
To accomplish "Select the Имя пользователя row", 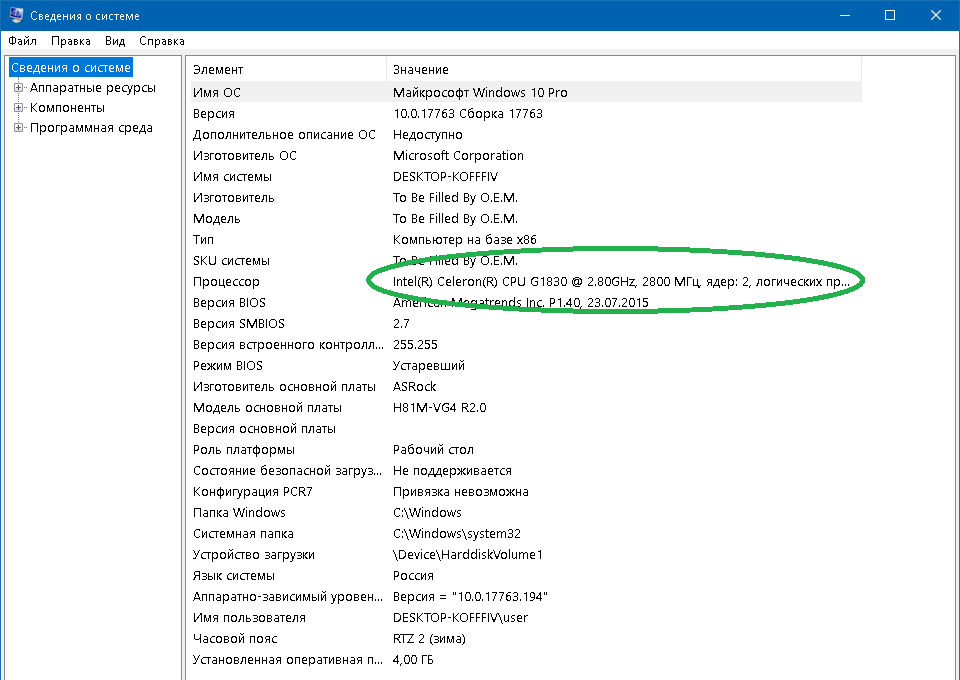I will click(x=249, y=618).
